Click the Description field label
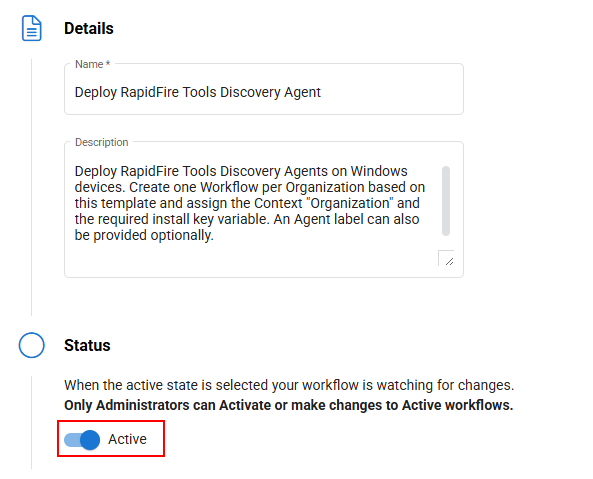593x479 pixels. [102, 142]
